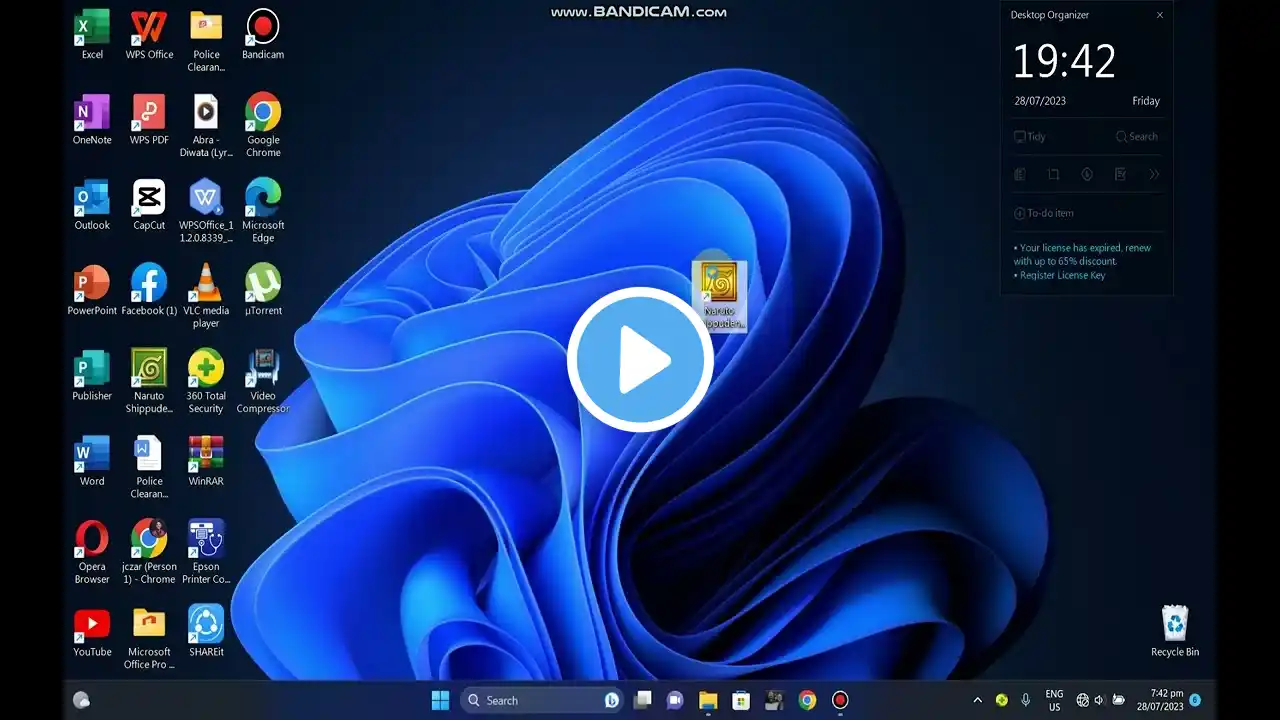1280x720 pixels.
Task: Open the ENG US language switcher
Action: pyautogui.click(x=1054, y=700)
